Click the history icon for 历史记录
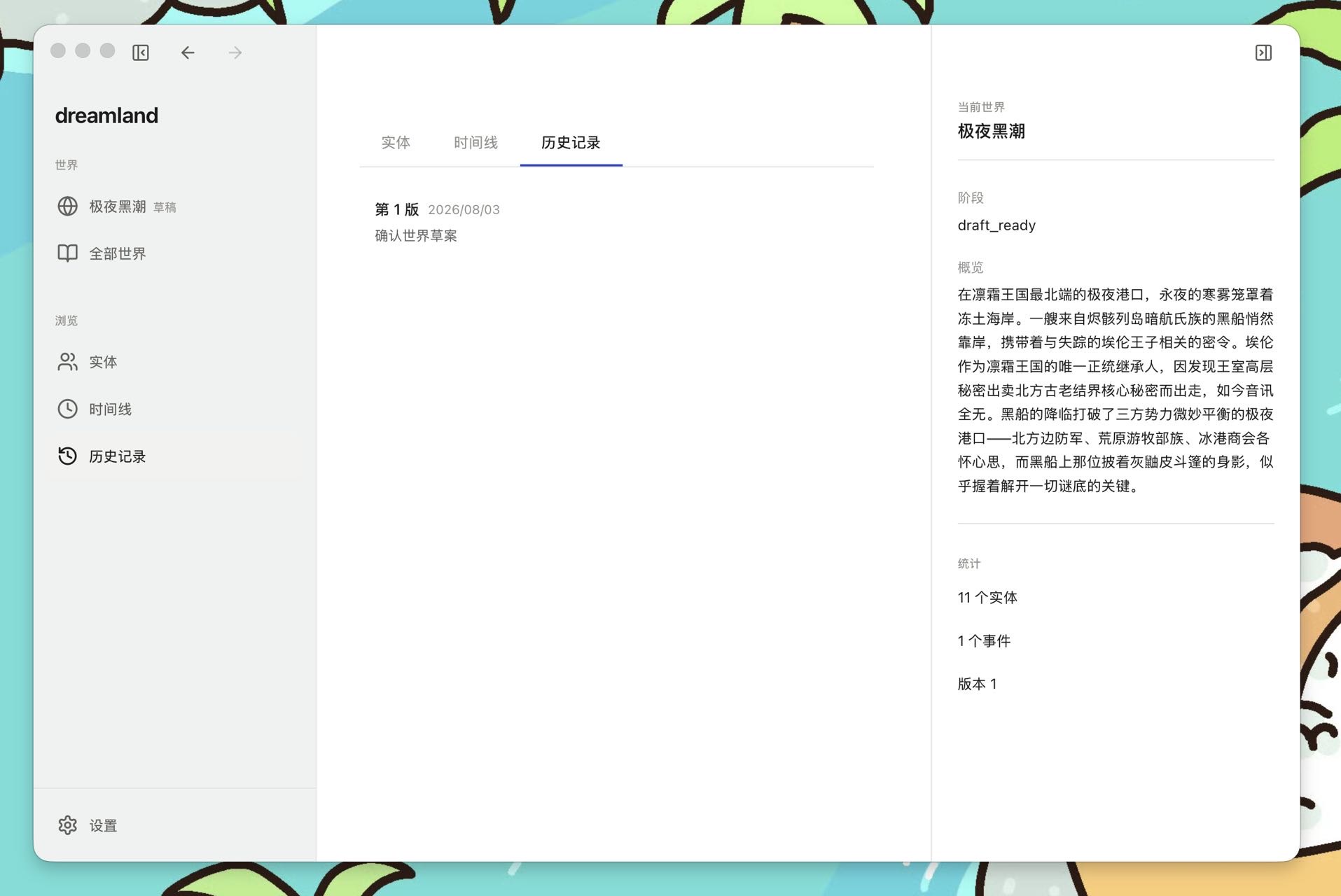Viewport: 1341px width, 896px height. [67, 456]
